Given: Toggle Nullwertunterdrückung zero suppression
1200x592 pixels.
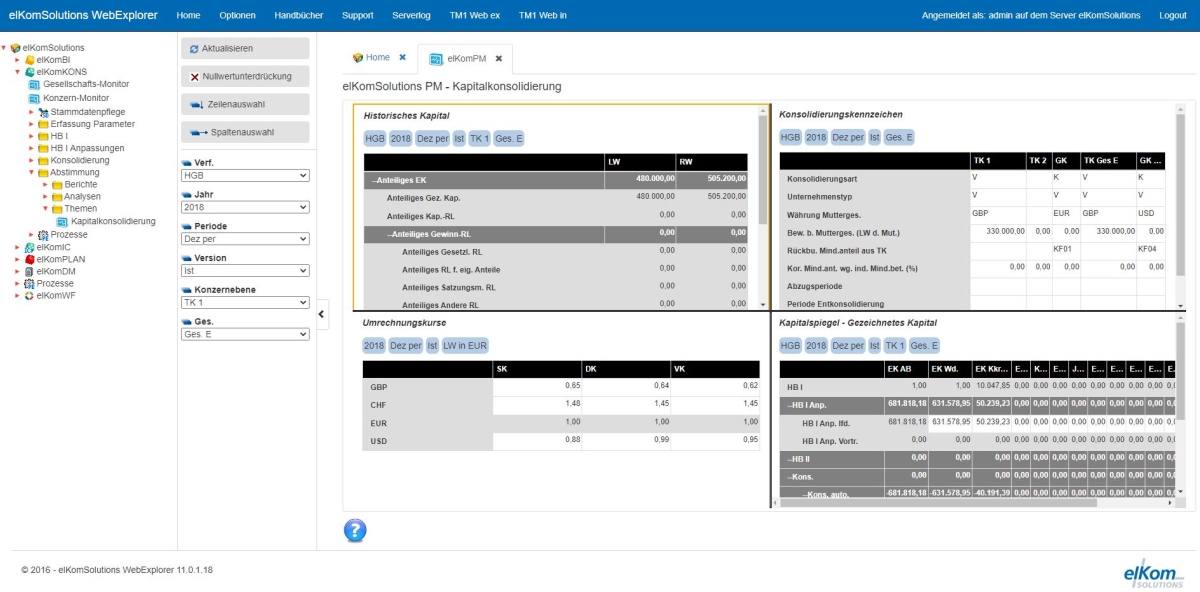Looking at the screenshot, I should [x=245, y=76].
